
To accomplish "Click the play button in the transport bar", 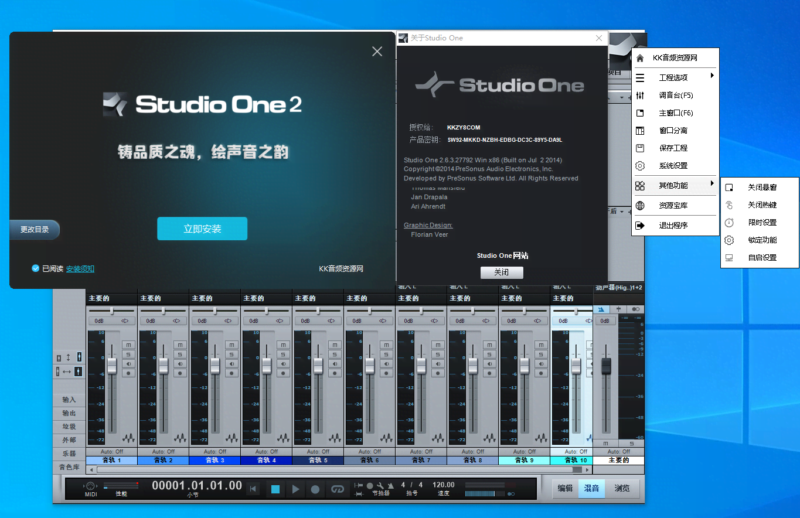I will (295, 489).
